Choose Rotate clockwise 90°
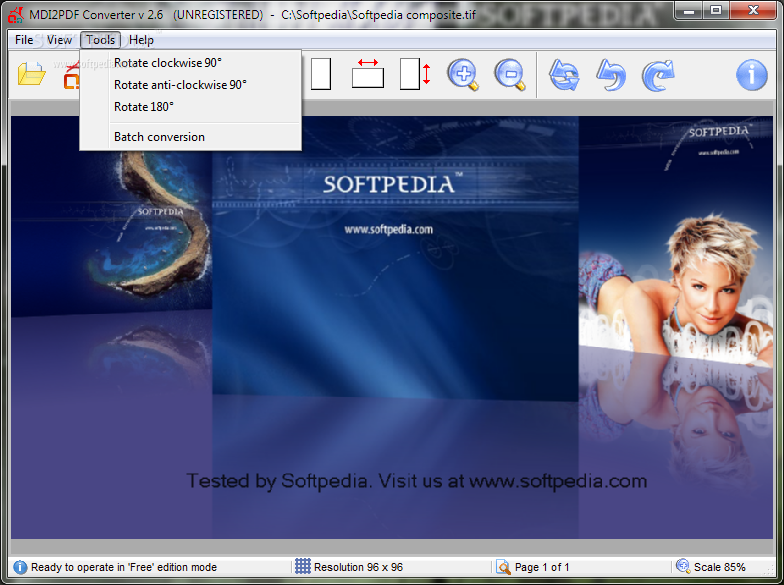784x585 pixels. pos(190,63)
